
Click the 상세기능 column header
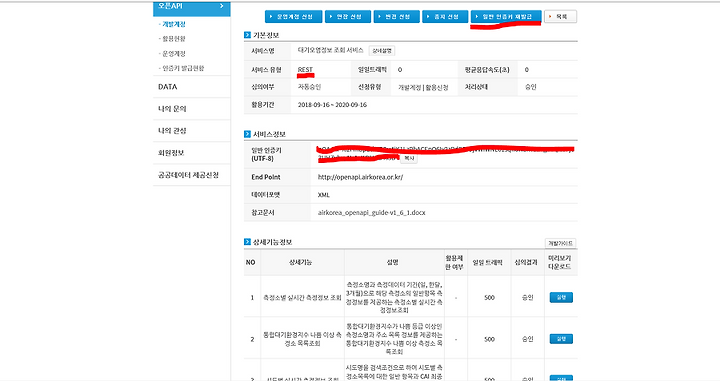tap(301, 262)
